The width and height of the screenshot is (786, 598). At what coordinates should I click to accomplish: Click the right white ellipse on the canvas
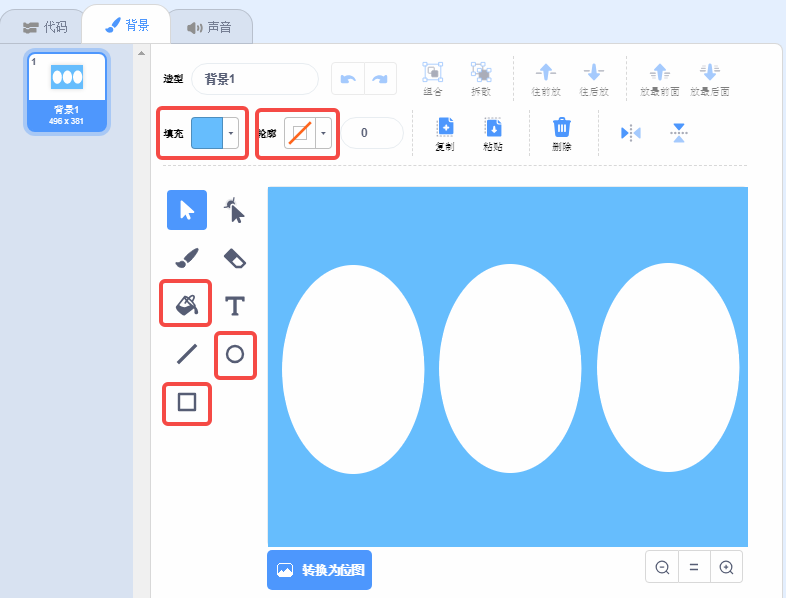(668, 367)
